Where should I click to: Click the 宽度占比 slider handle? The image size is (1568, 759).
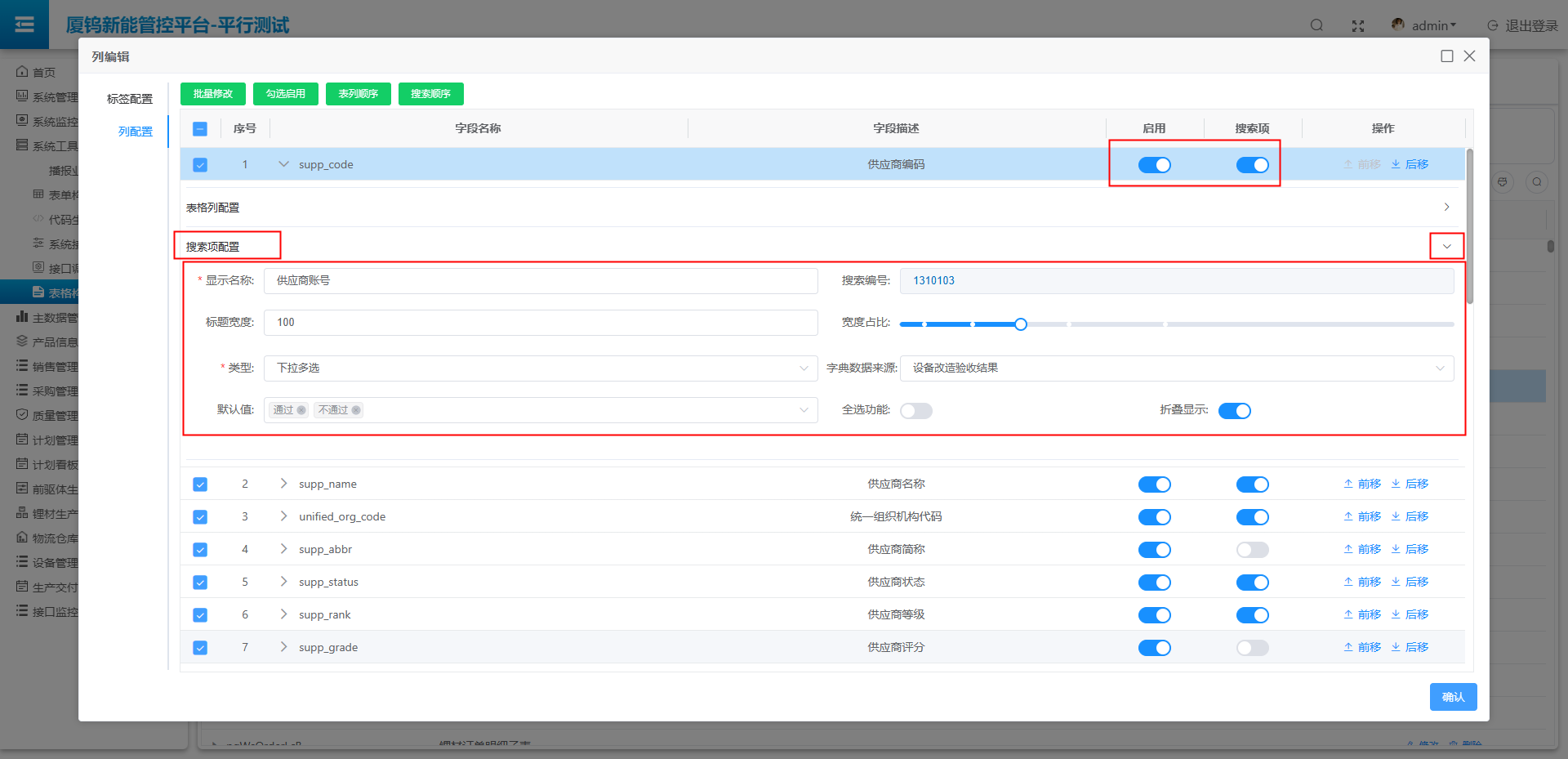(x=1021, y=324)
